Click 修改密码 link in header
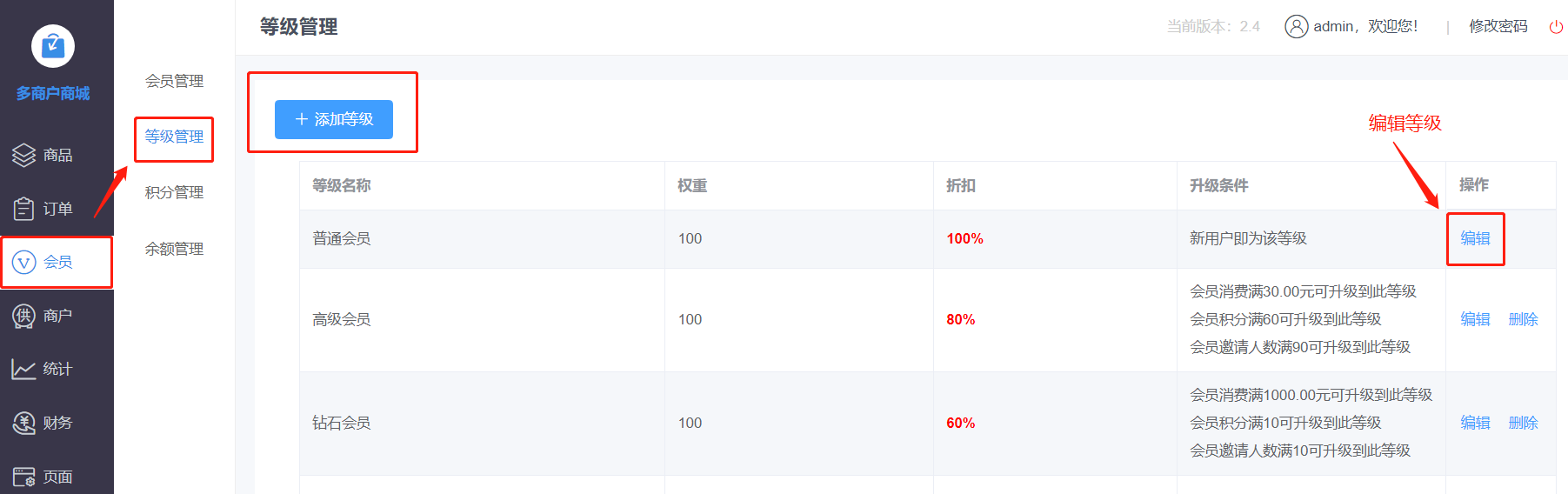Viewport: 1568px width, 494px height. pyautogui.click(x=1498, y=26)
